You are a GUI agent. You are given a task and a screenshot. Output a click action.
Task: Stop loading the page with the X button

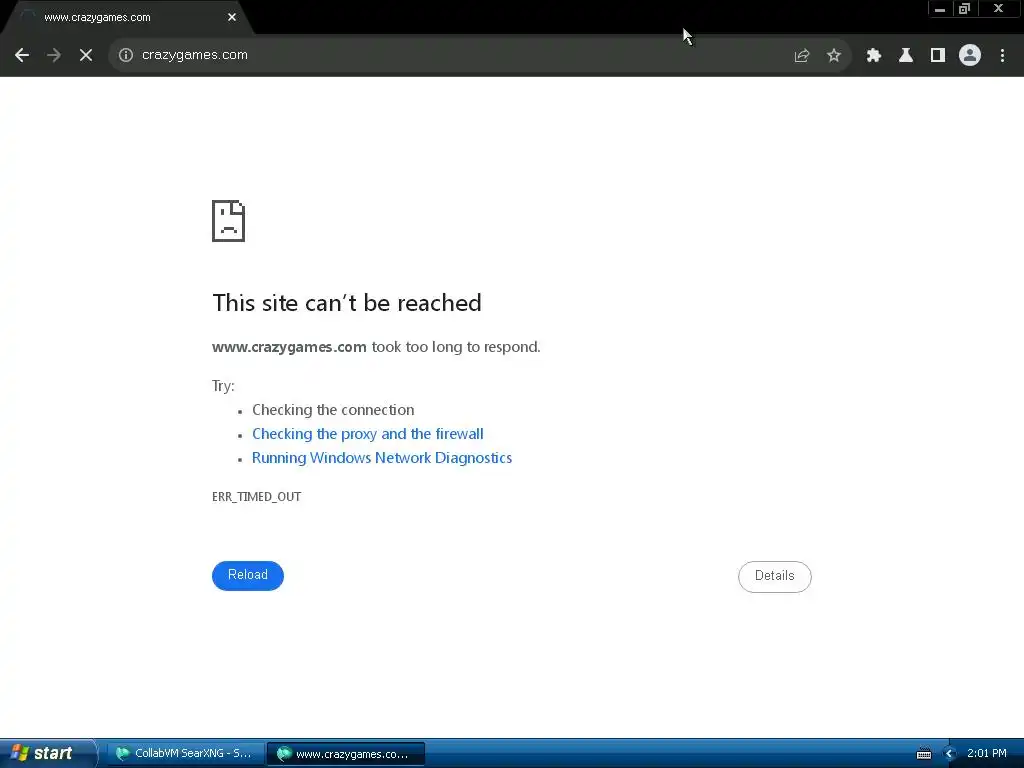(x=86, y=56)
